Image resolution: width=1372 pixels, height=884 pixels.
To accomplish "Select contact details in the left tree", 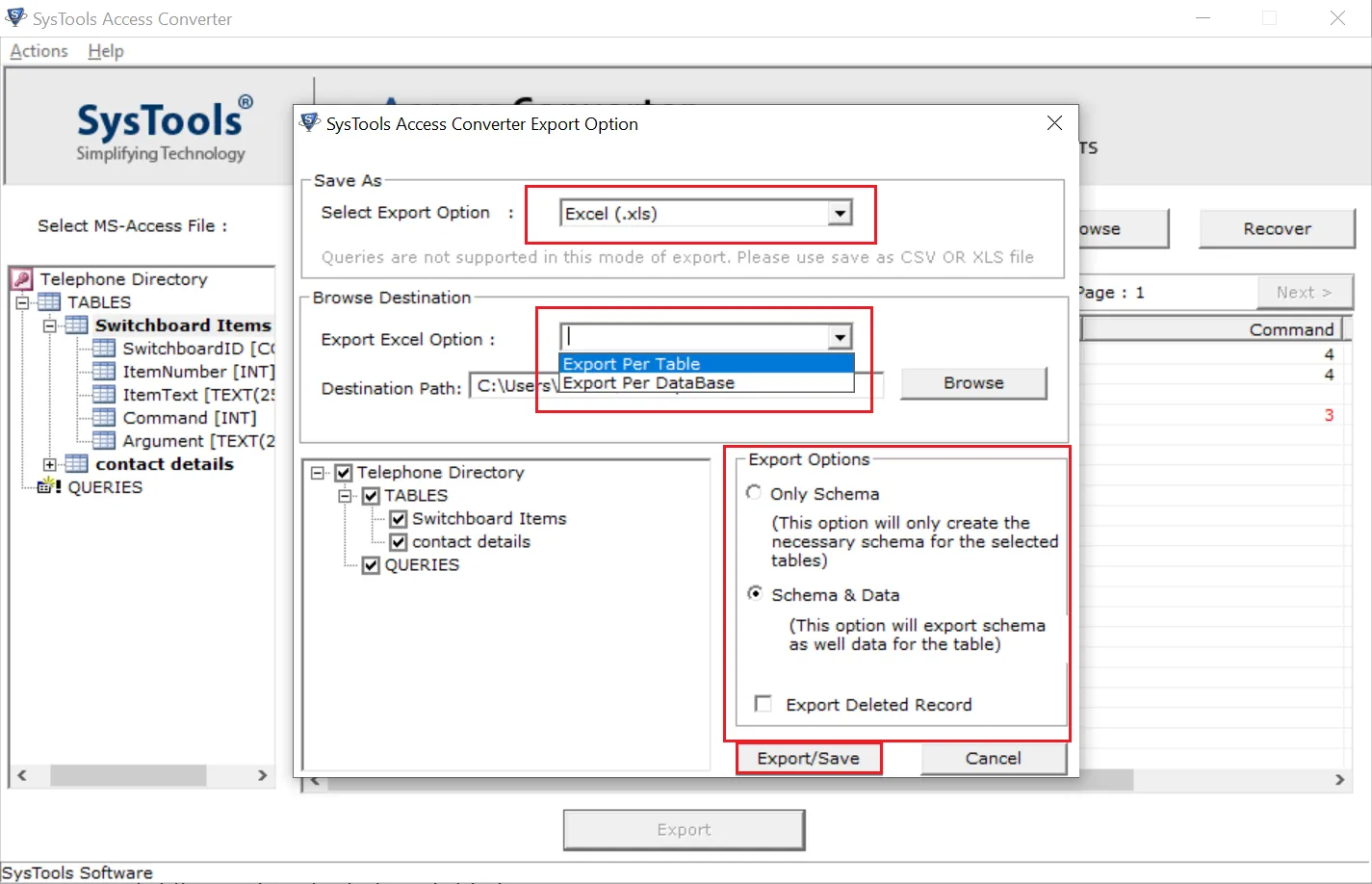I will click(x=165, y=464).
